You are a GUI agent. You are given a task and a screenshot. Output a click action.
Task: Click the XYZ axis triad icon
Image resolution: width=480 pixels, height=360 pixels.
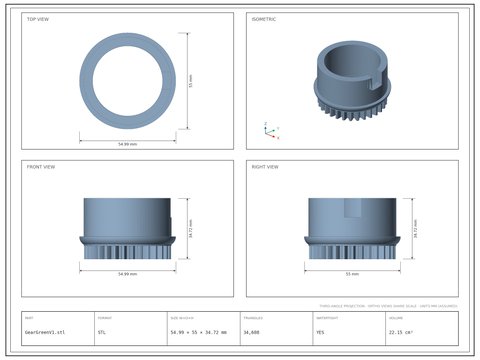click(271, 131)
